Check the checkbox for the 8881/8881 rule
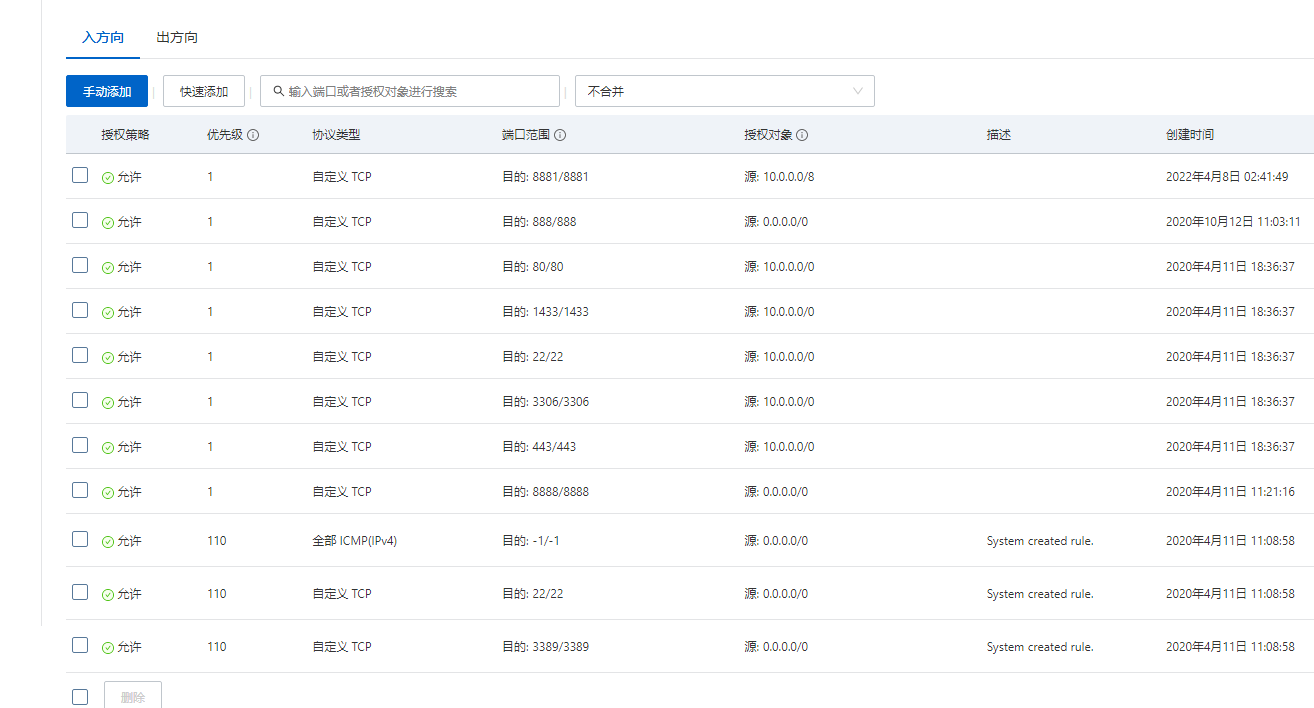The height and width of the screenshot is (708, 1314). point(80,174)
